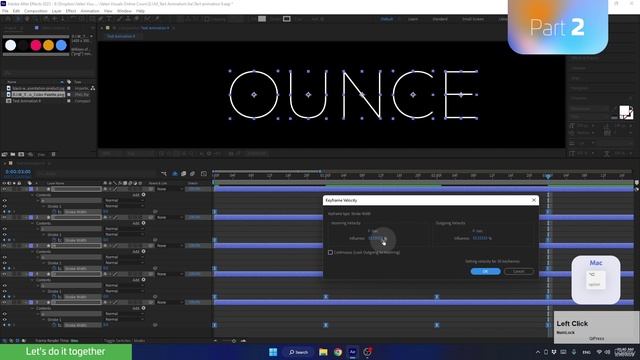Toggle visibility eye of second timeline layer
This screenshot has width=640, height=360.
point(4,218)
